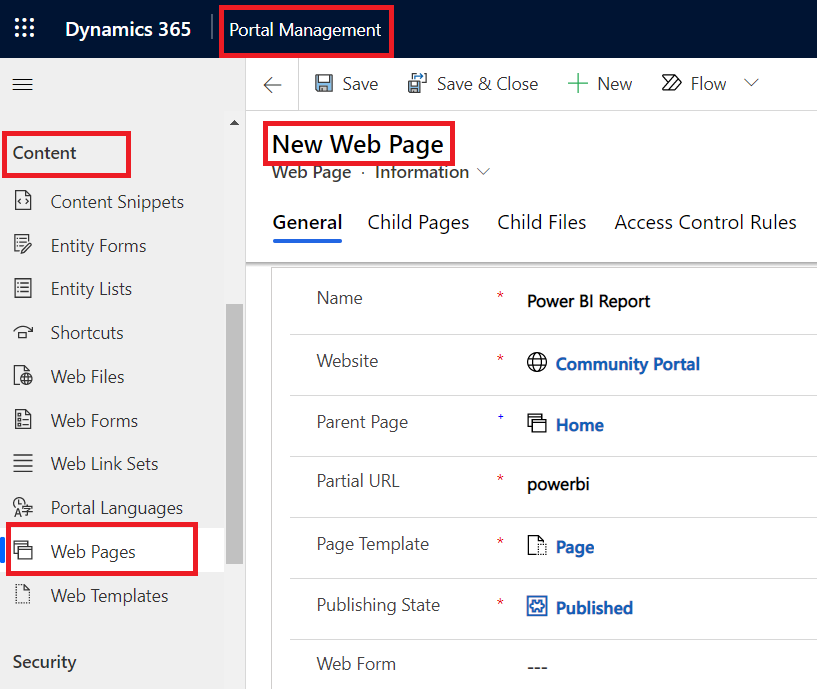Click the Content section header
Viewport: 817px width, 689px height.
pyautogui.click(x=44, y=153)
